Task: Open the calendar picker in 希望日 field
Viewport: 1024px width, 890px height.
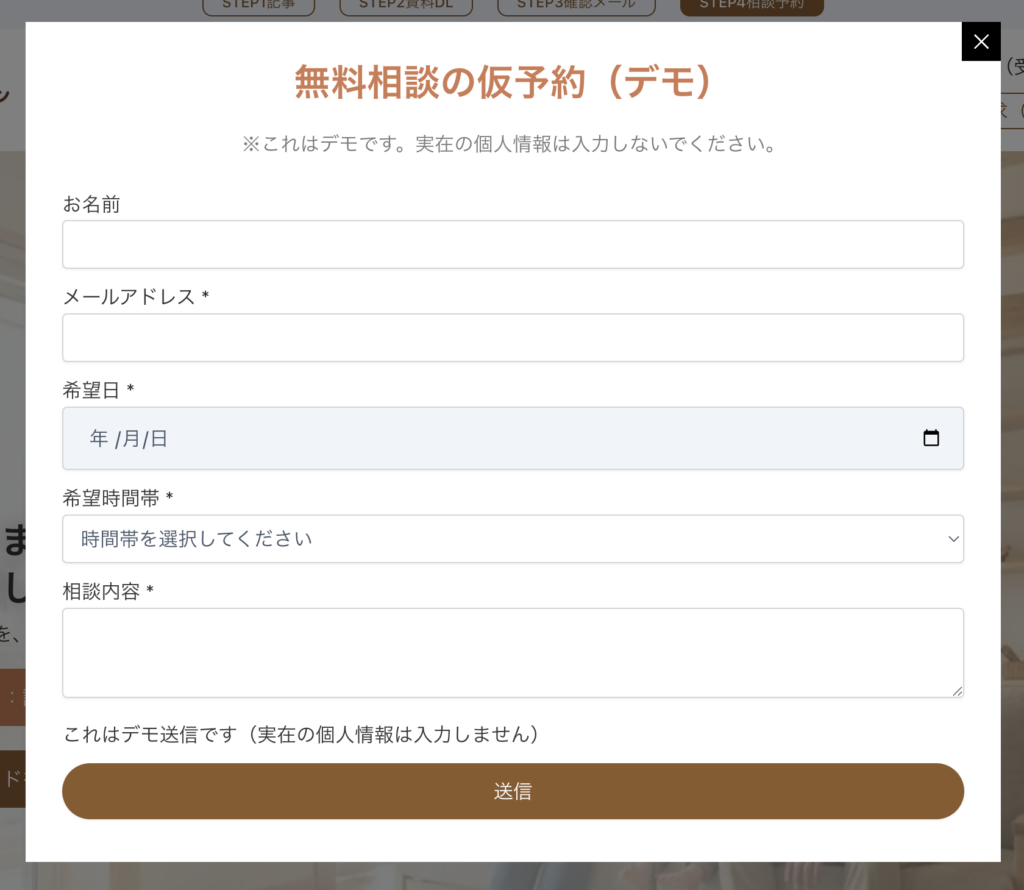Action: pos(931,438)
